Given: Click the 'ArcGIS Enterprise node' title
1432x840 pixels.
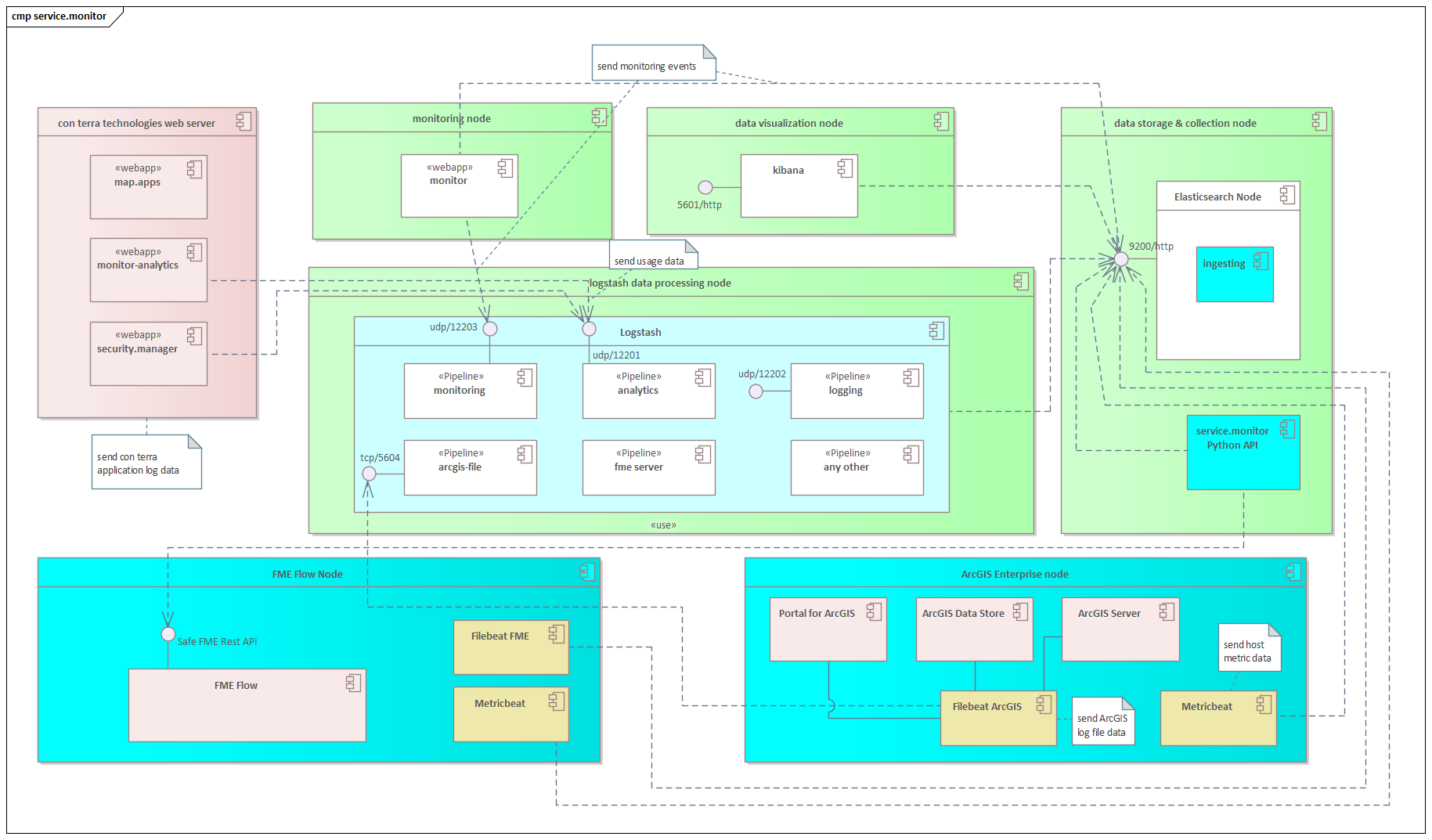Looking at the screenshot, I should pyautogui.click(x=1015, y=574).
